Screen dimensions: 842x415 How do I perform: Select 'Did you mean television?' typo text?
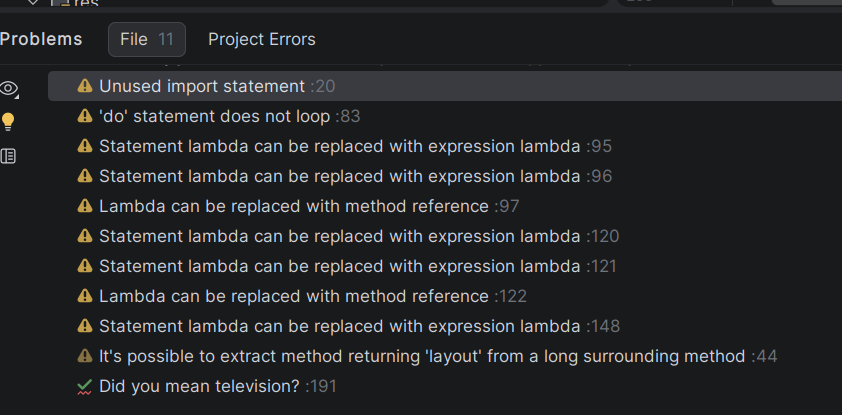(199, 387)
